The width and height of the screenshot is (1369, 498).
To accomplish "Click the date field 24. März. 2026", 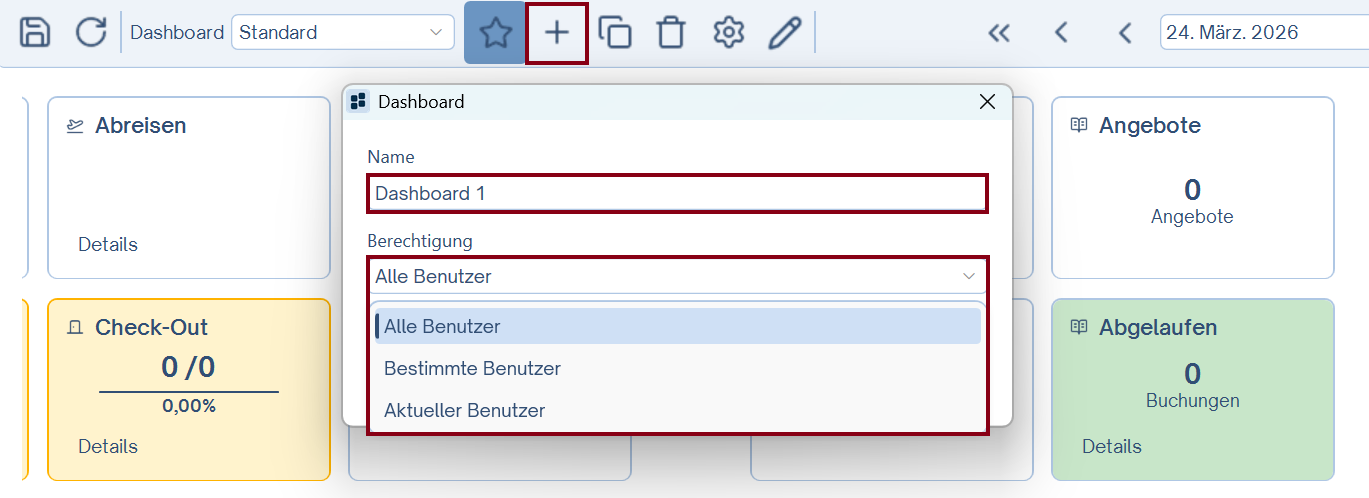I will coord(1260,32).
